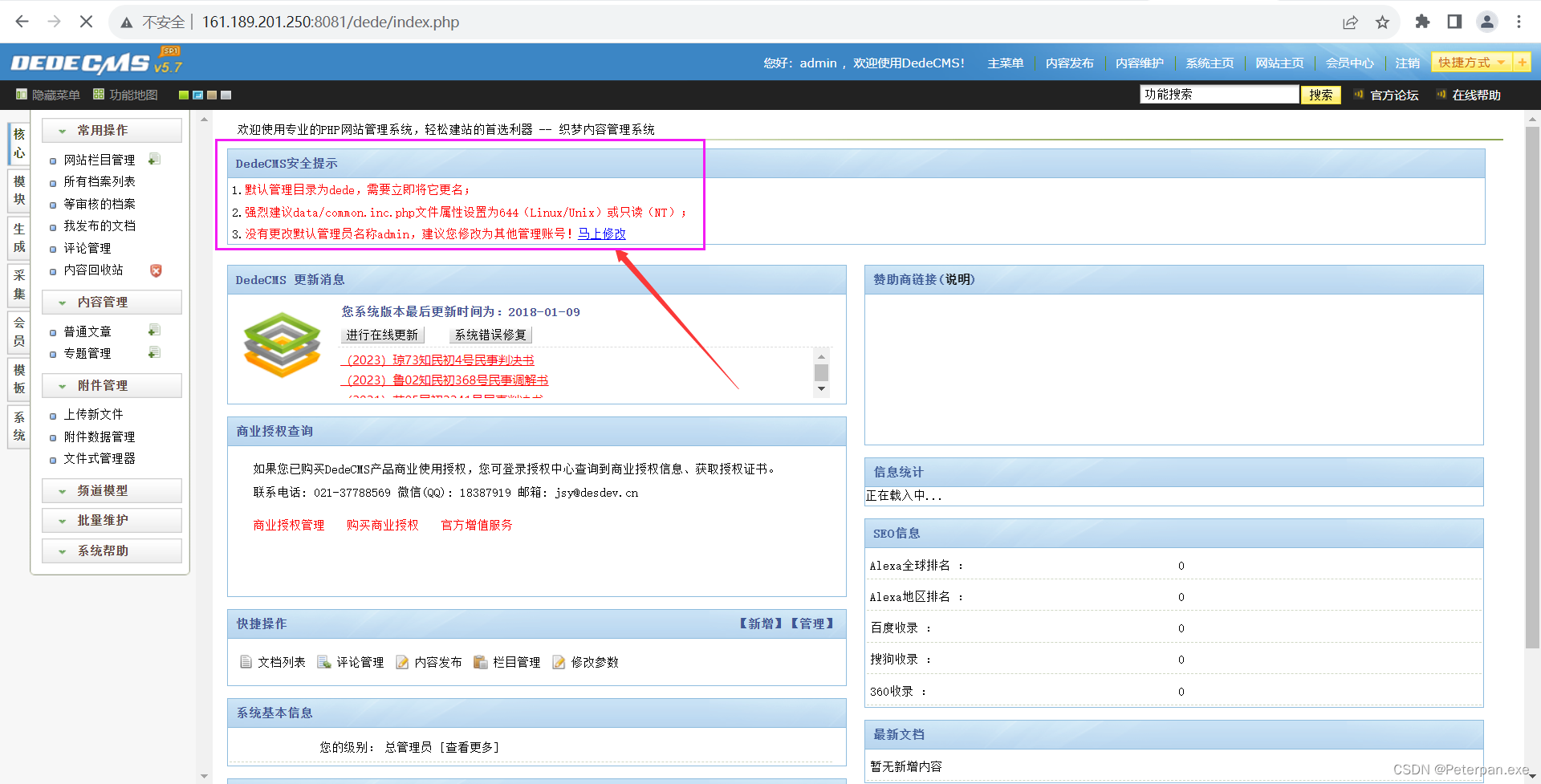Click the 进行在线更新 button

[382, 335]
